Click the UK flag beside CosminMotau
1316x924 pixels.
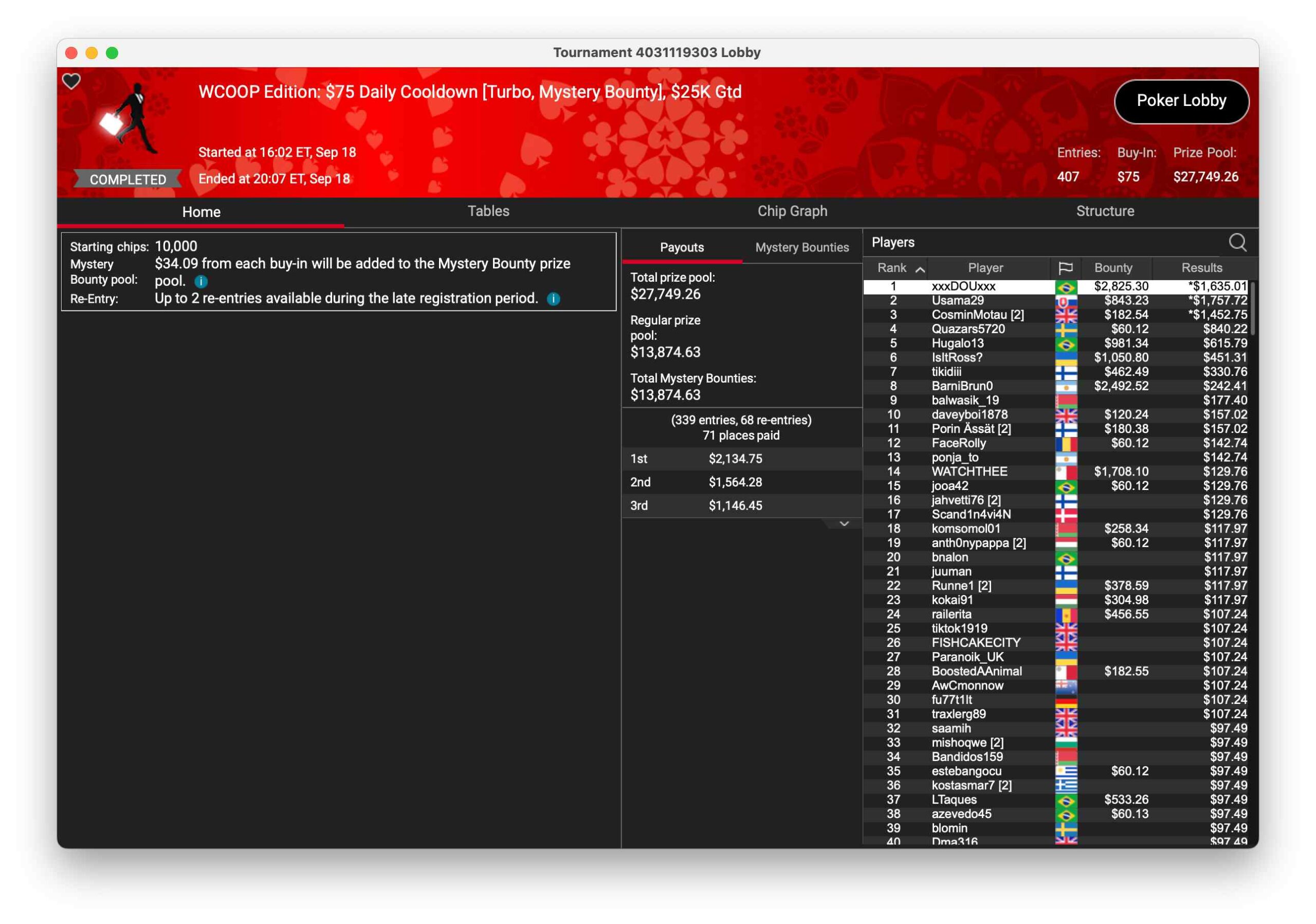[x=1066, y=315]
